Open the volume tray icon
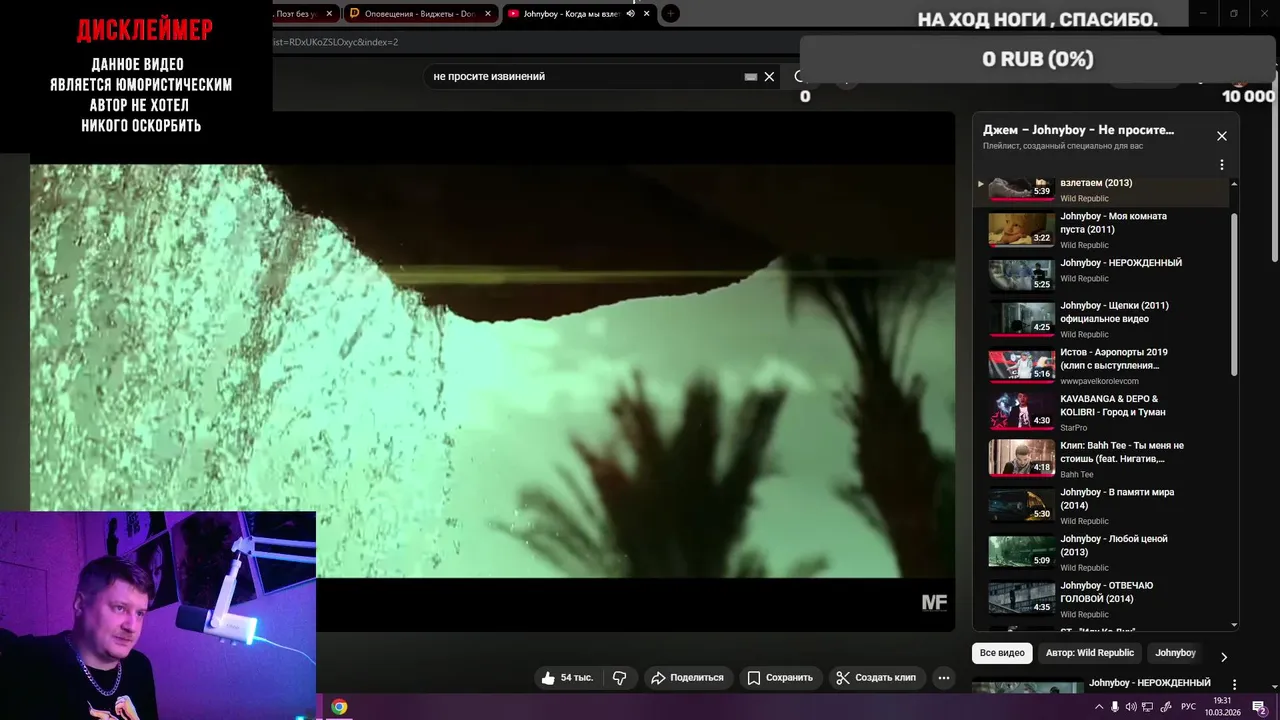 pyautogui.click(x=1131, y=707)
